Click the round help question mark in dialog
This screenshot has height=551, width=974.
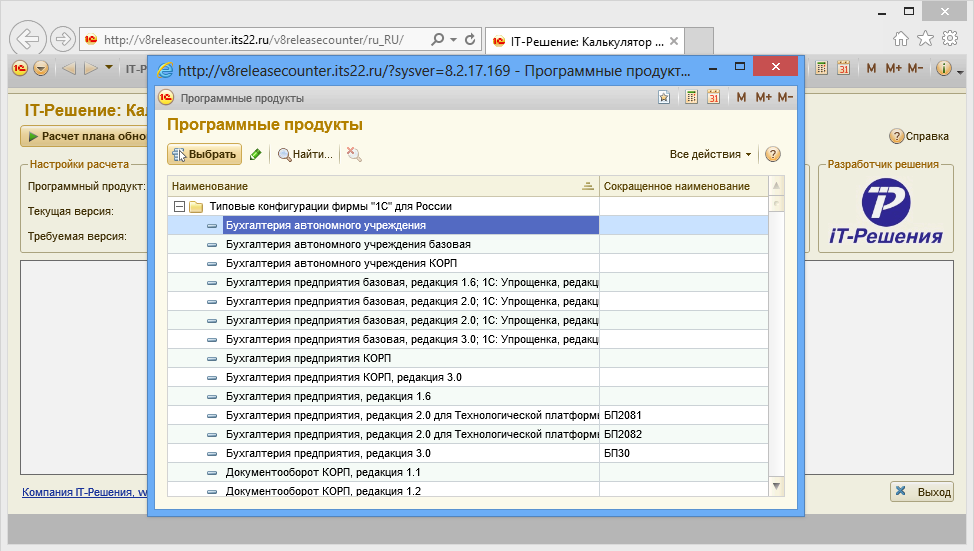click(773, 154)
